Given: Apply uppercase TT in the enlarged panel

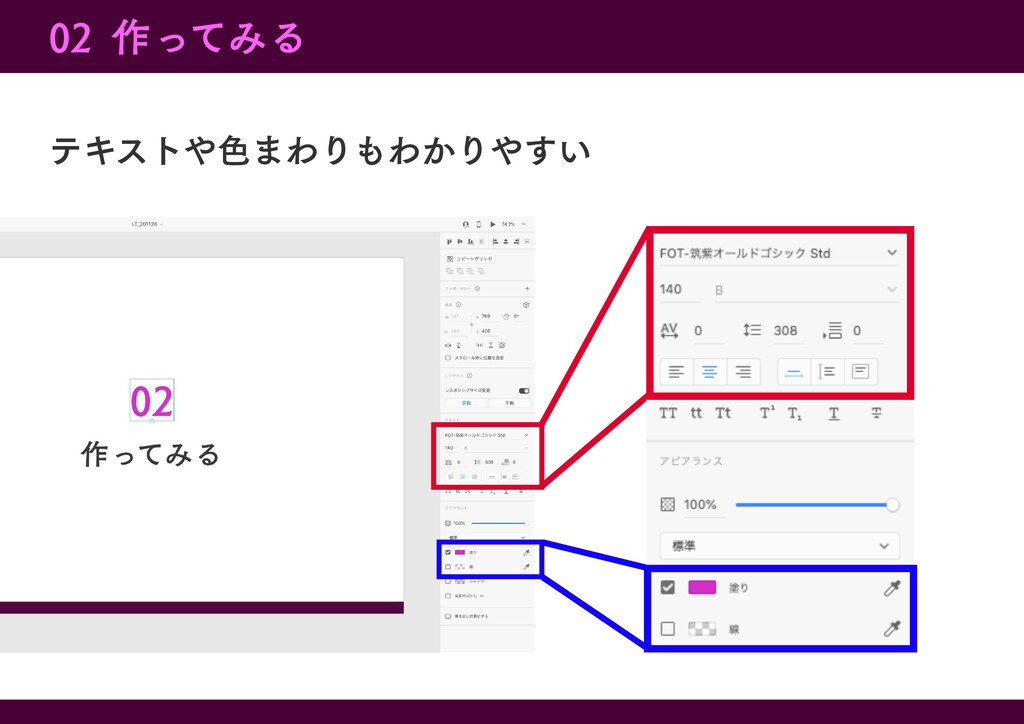Looking at the screenshot, I should 668,413.
